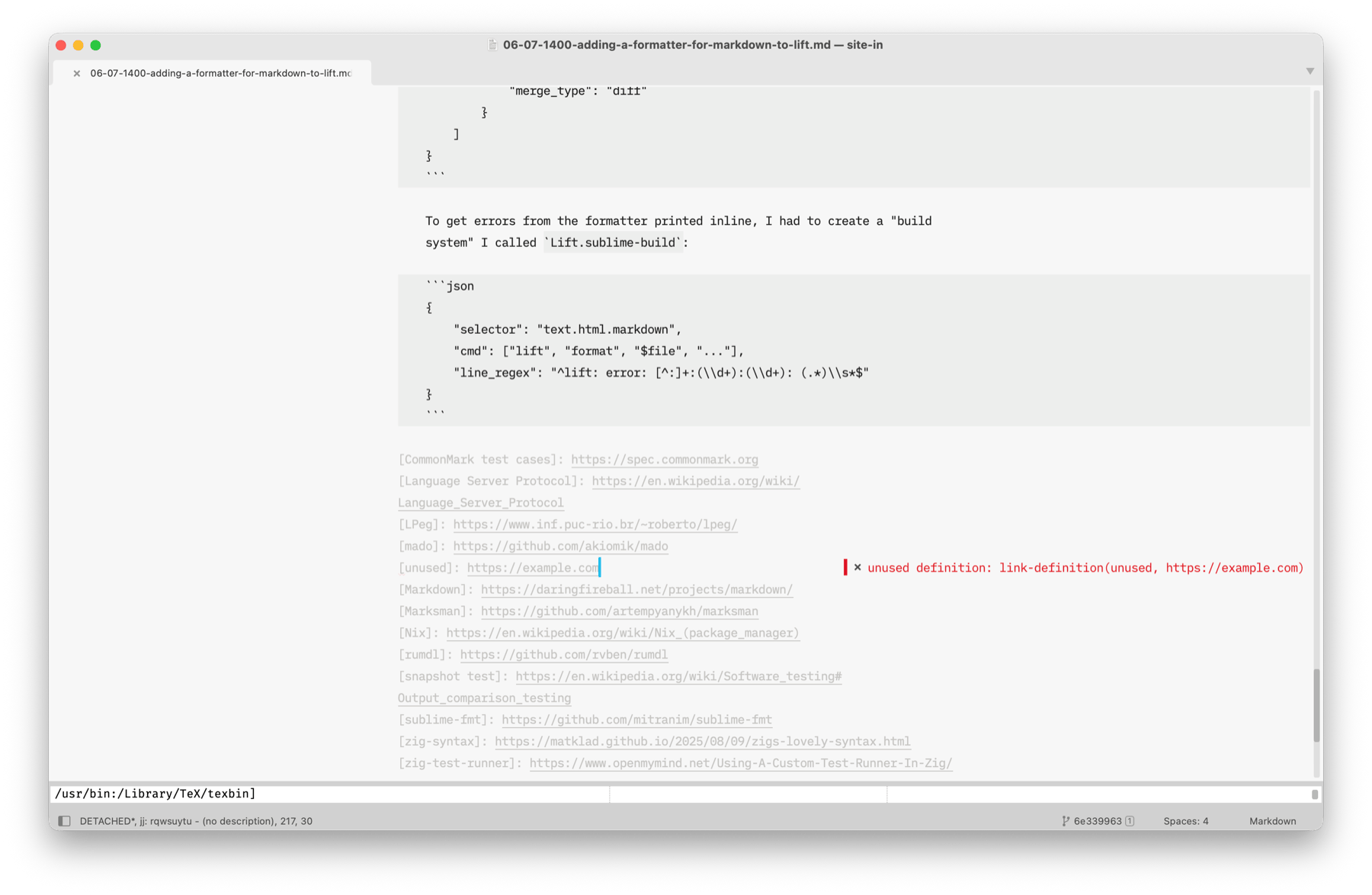Click the document icon in title bar
1372x895 pixels.
(492, 45)
